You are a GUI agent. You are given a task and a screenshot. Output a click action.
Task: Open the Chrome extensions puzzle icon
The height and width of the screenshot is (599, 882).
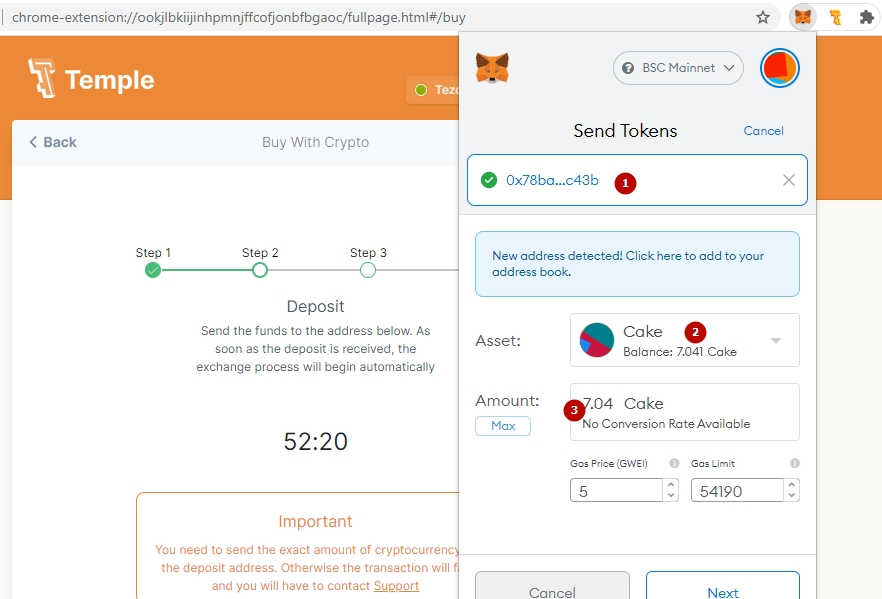(x=867, y=17)
